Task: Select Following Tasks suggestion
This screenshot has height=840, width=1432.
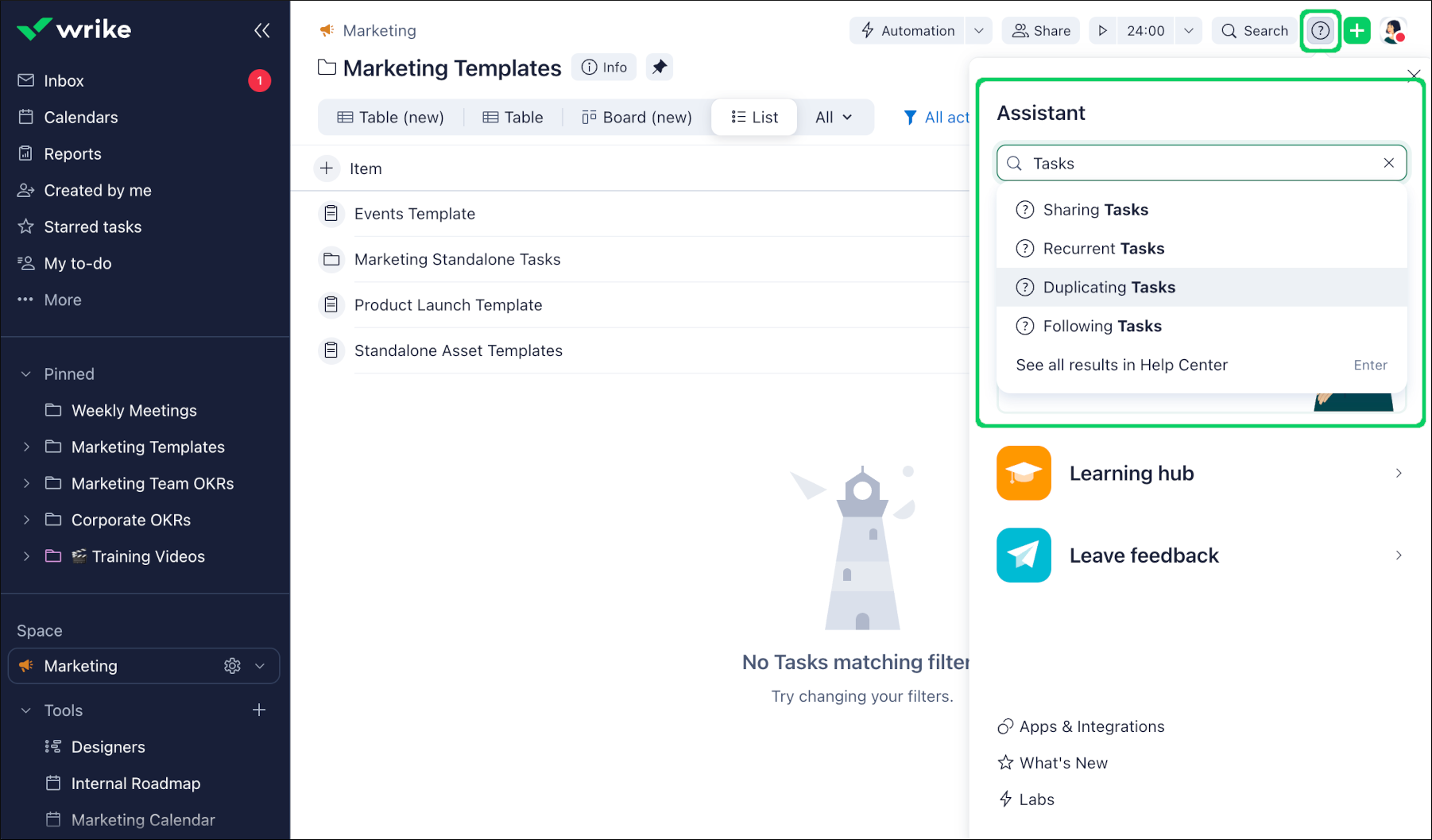Action: coord(1202,327)
